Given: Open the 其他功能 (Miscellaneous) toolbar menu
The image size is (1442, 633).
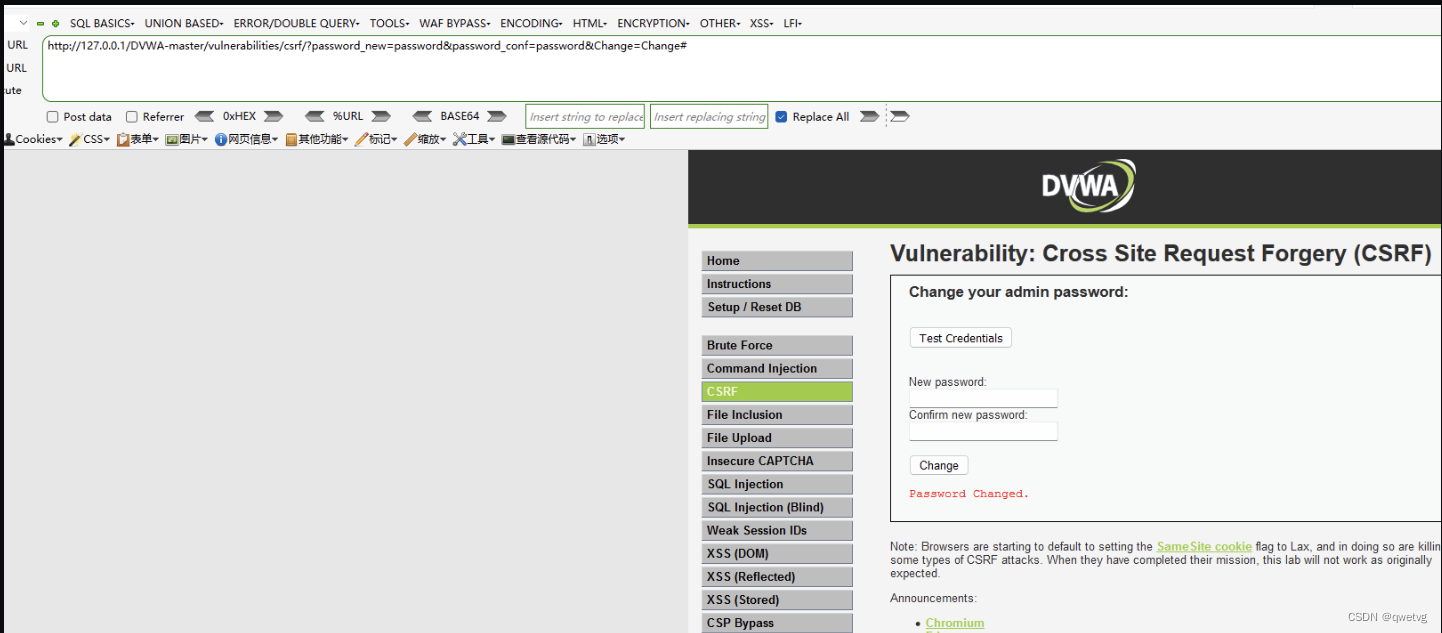Looking at the screenshot, I should point(316,140).
